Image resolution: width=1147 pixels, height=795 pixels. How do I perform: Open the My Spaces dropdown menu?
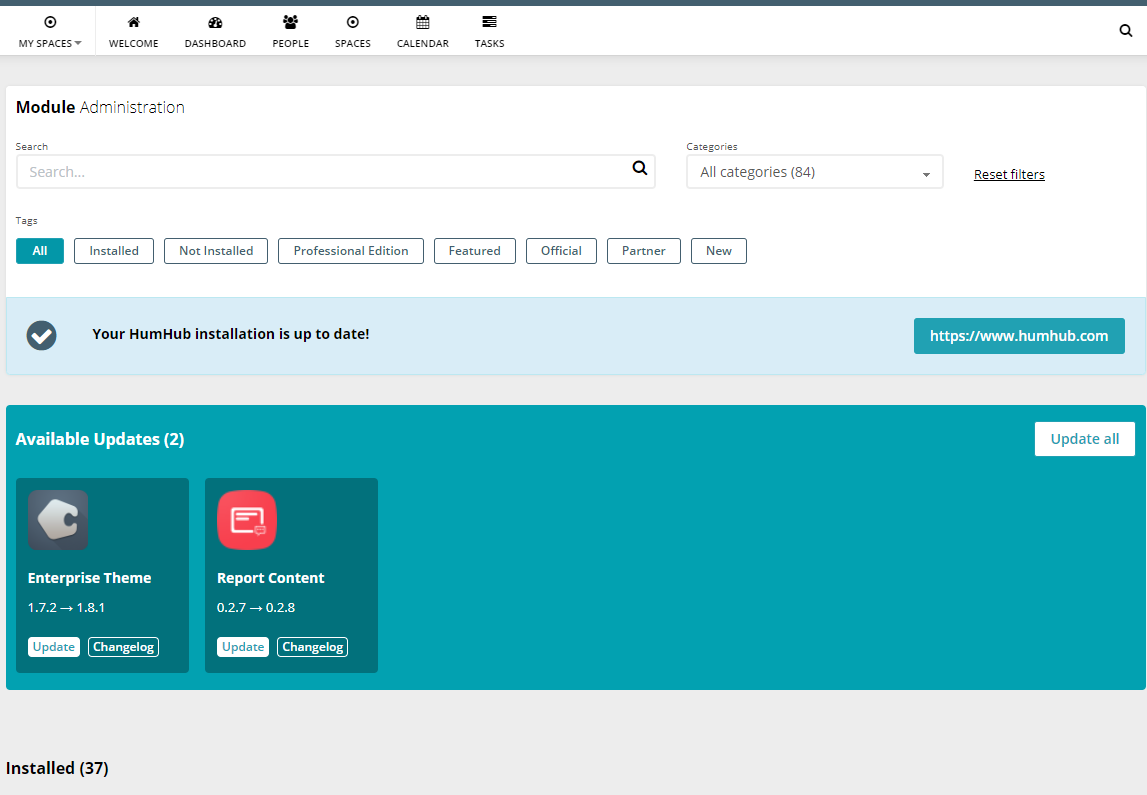50,33
